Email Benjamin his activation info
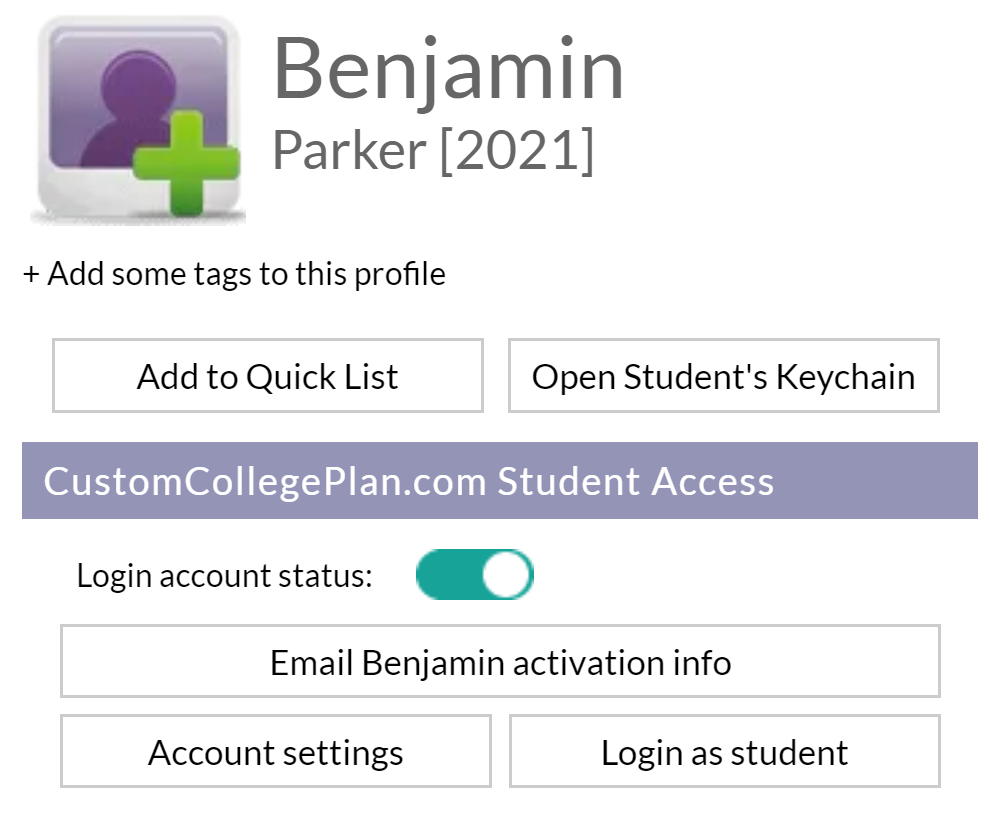The image size is (989, 813). point(498,661)
